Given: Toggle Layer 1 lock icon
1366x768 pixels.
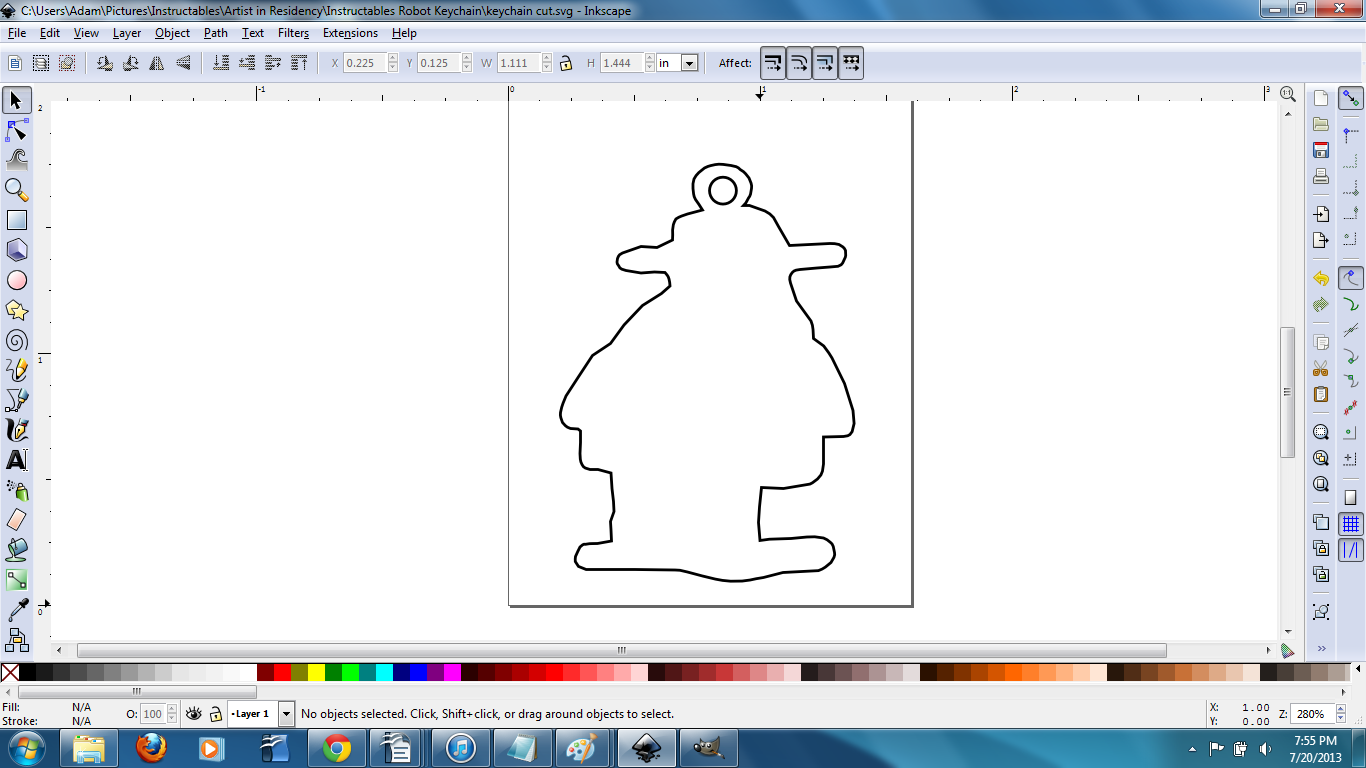Looking at the screenshot, I should (215, 714).
